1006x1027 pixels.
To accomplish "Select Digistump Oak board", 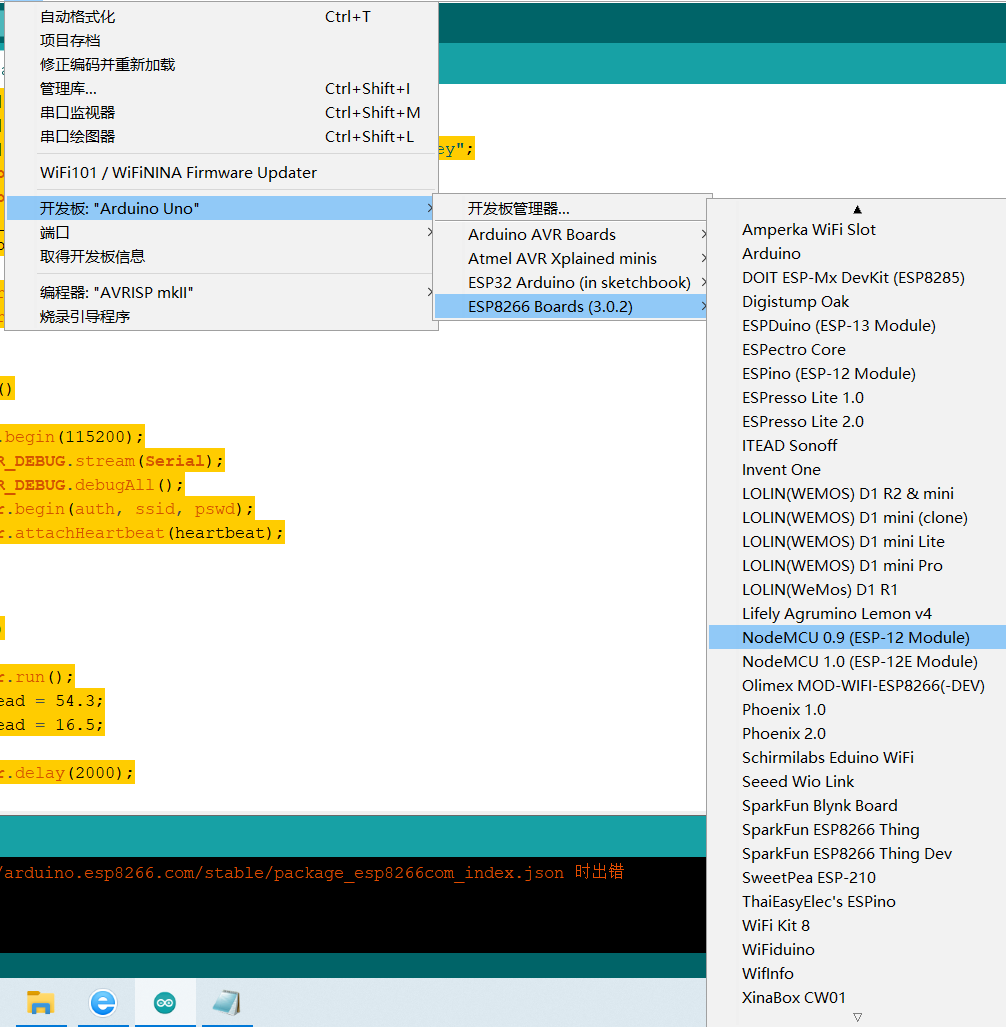I will pyautogui.click(x=857, y=302).
